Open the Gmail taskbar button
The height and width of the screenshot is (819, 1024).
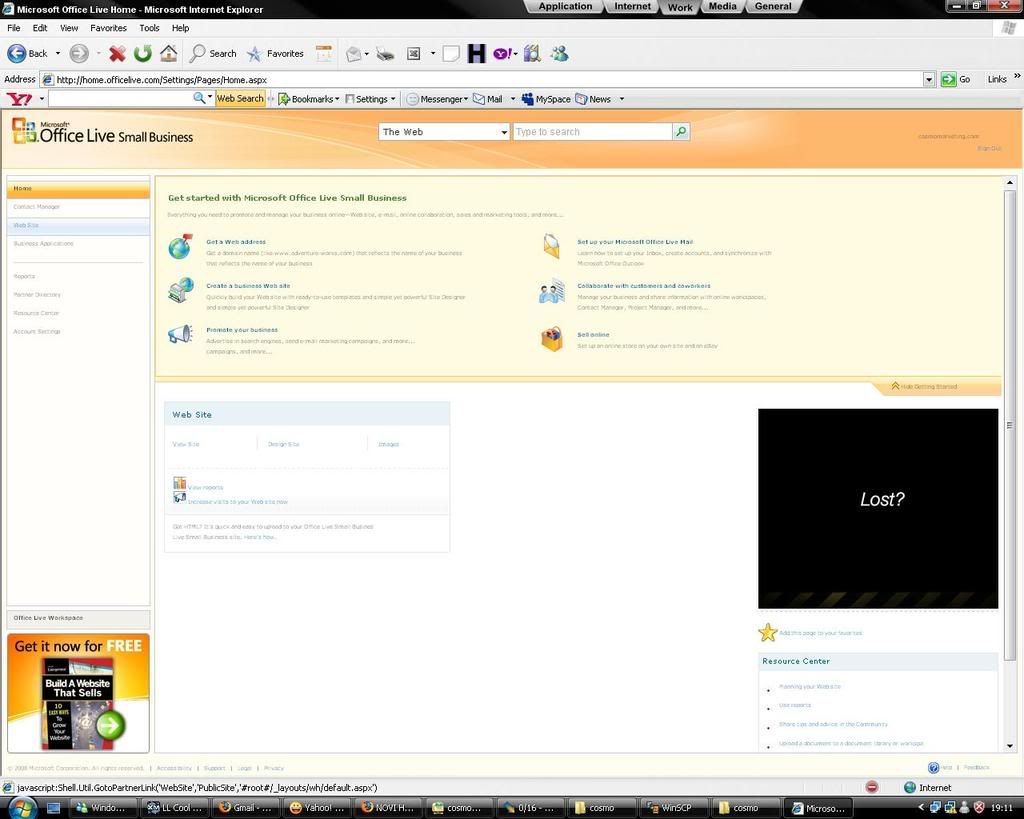click(244, 808)
